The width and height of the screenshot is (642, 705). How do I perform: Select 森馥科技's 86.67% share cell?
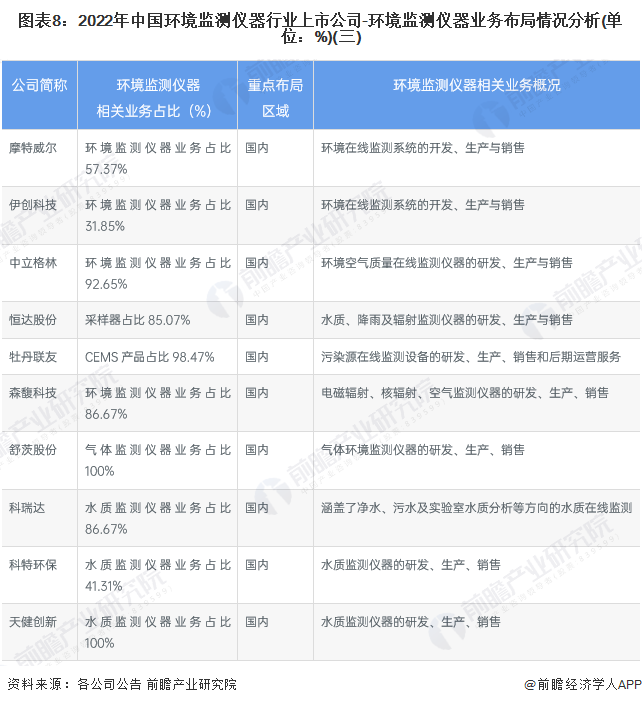pyautogui.click(x=158, y=404)
